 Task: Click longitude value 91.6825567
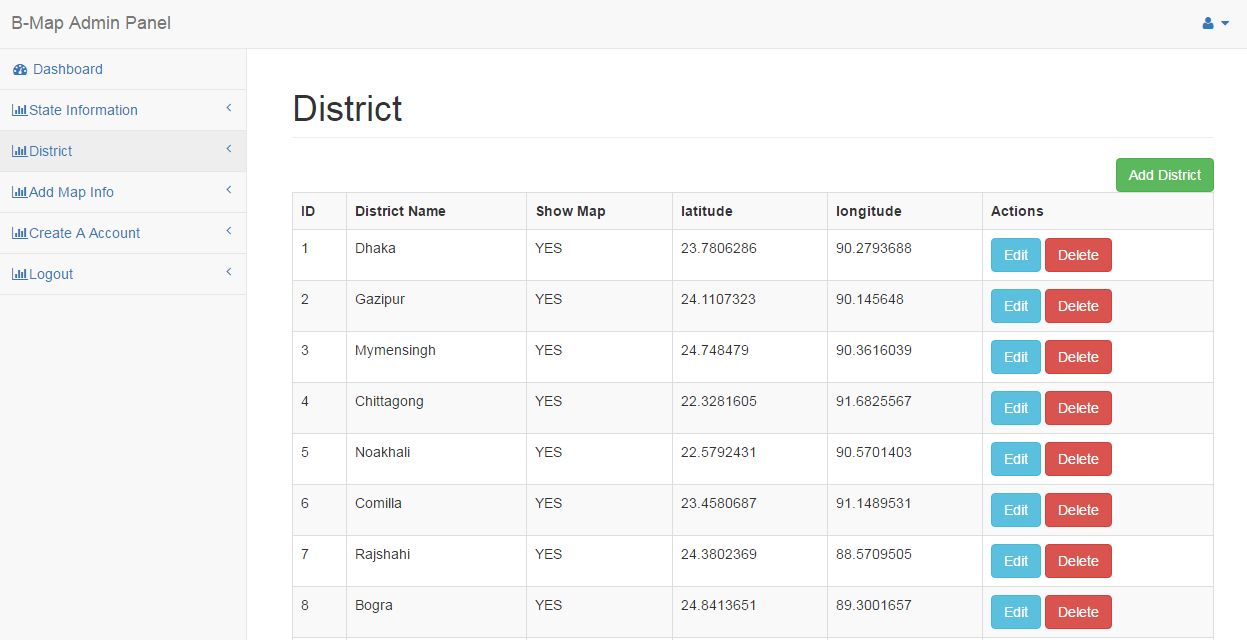874,401
